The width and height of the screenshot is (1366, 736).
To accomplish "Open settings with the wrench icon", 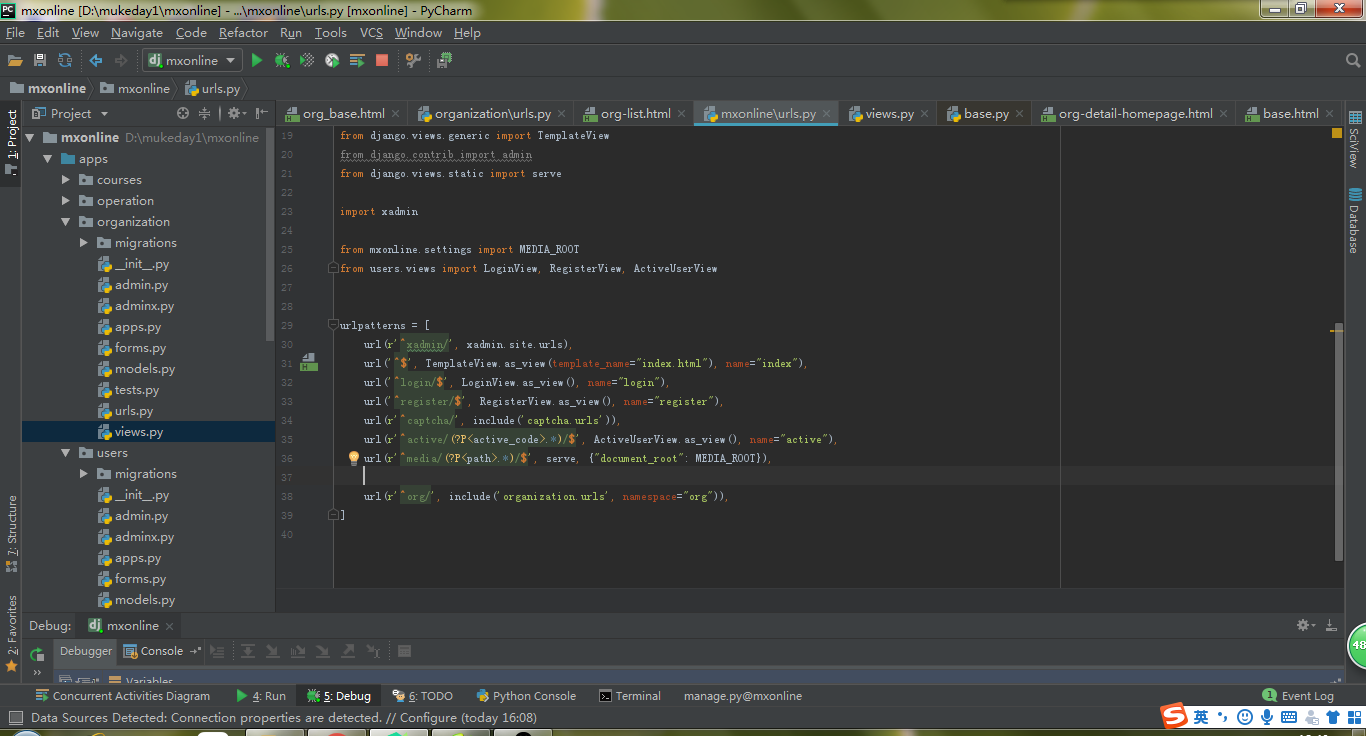I will tap(412, 61).
